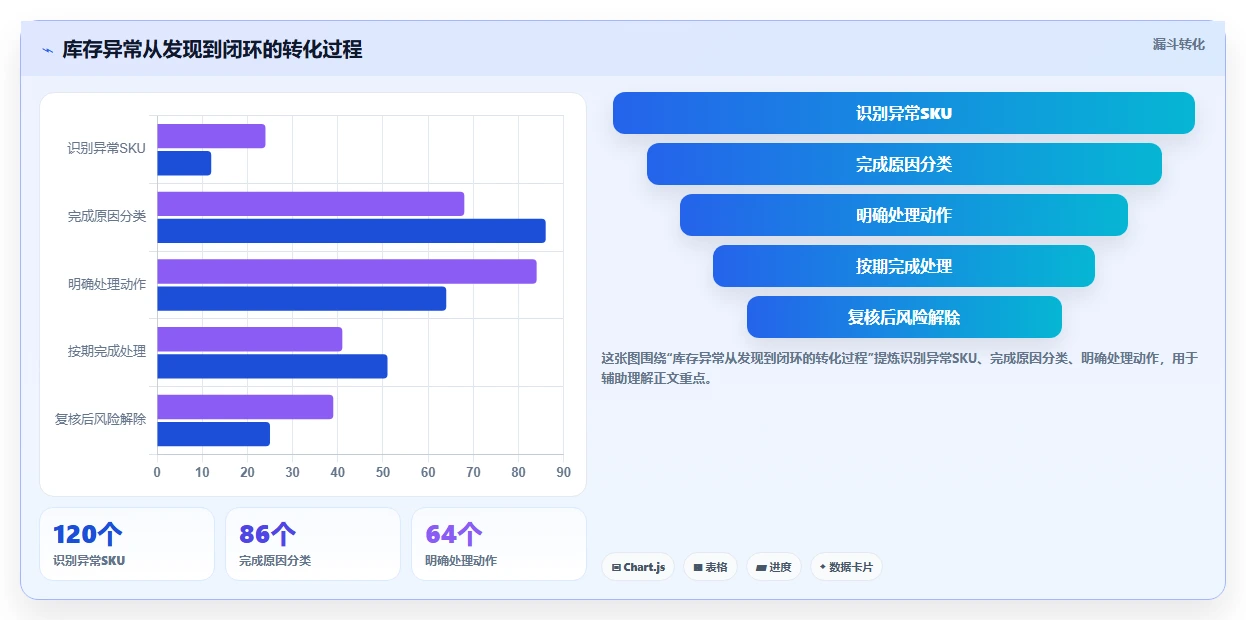Open the 64个 明确处理动作 data card

499,544
